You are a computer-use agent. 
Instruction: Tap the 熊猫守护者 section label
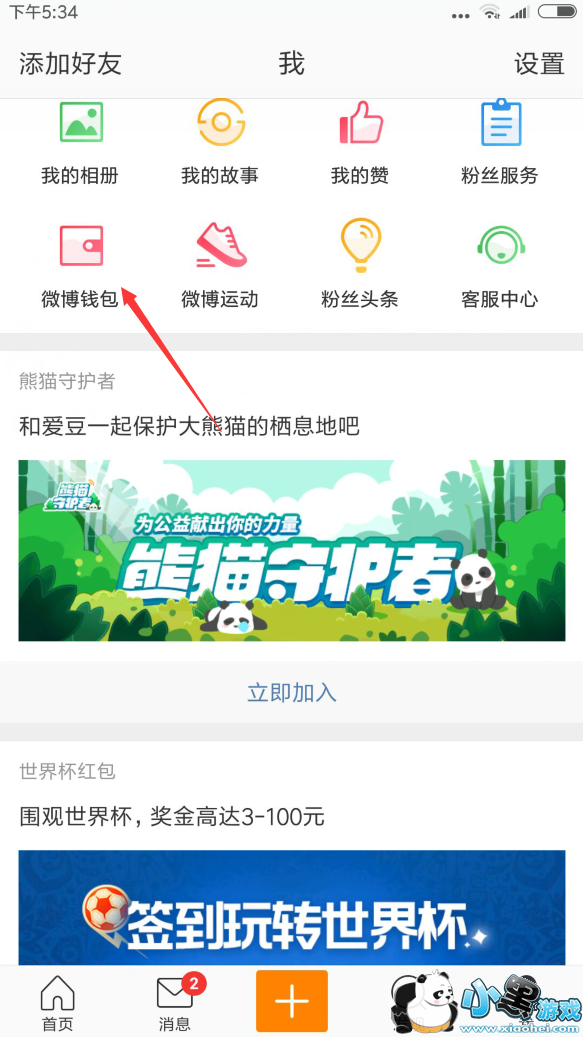tap(67, 381)
